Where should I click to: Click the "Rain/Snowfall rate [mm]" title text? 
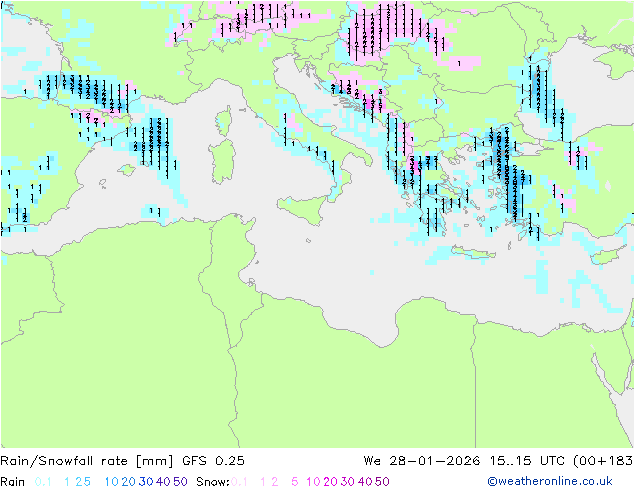pos(87,461)
